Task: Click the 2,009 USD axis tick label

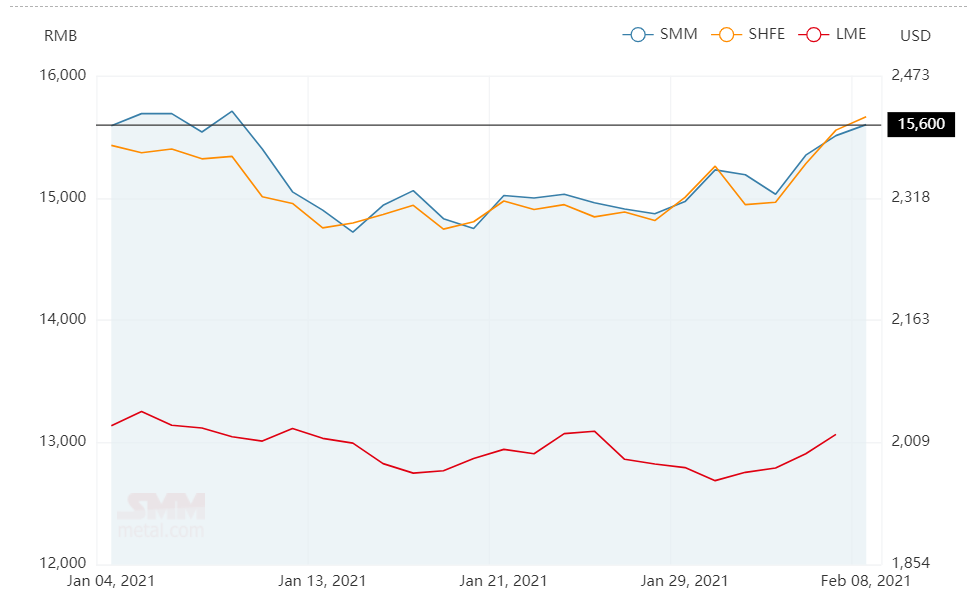Action: pyautogui.click(x=909, y=442)
